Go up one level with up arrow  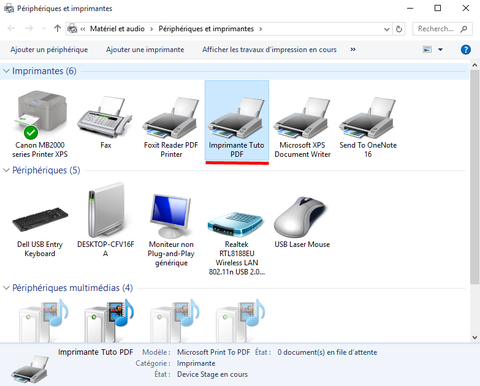click(x=57, y=29)
